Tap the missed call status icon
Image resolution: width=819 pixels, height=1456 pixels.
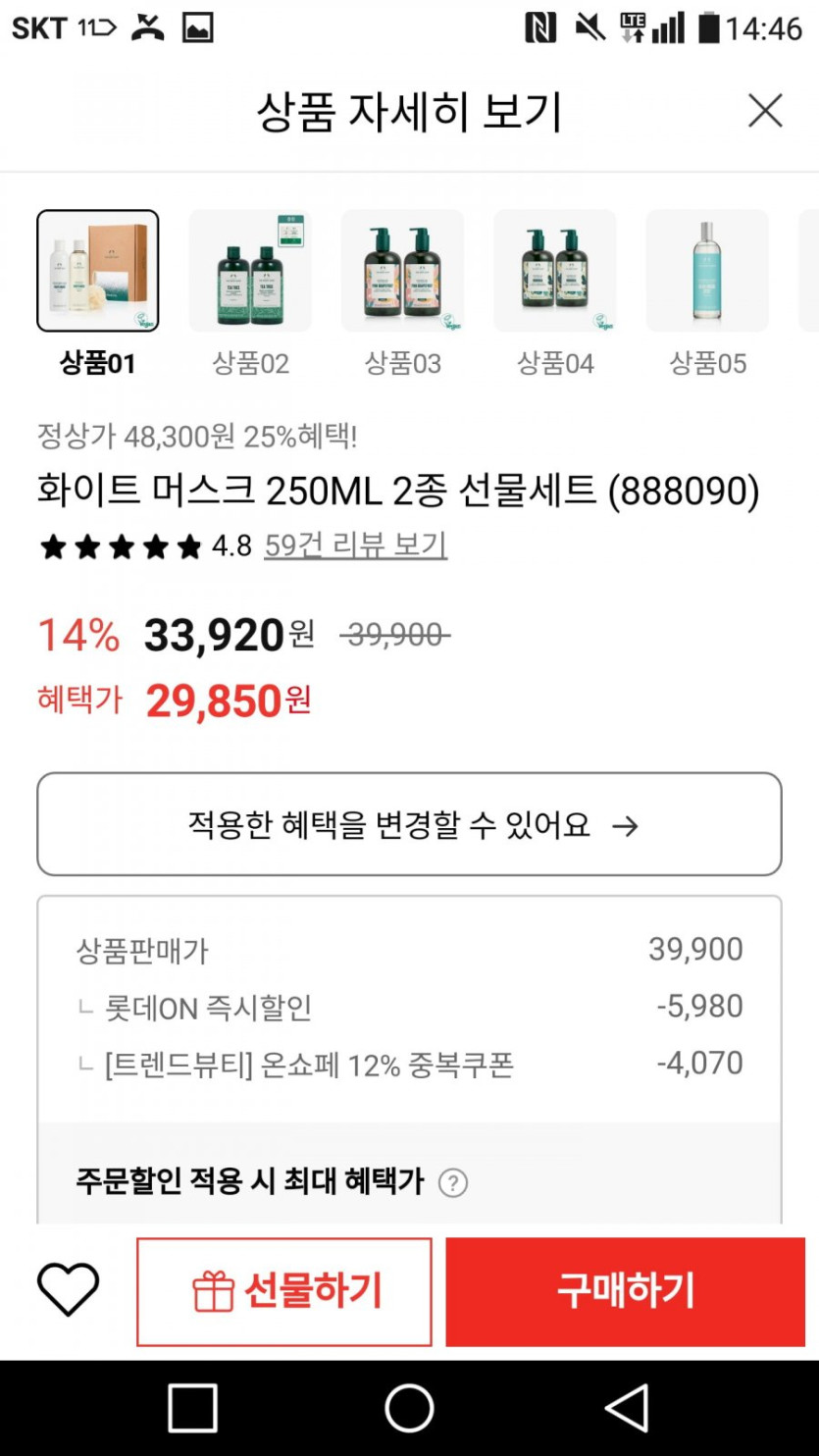[x=149, y=28]
